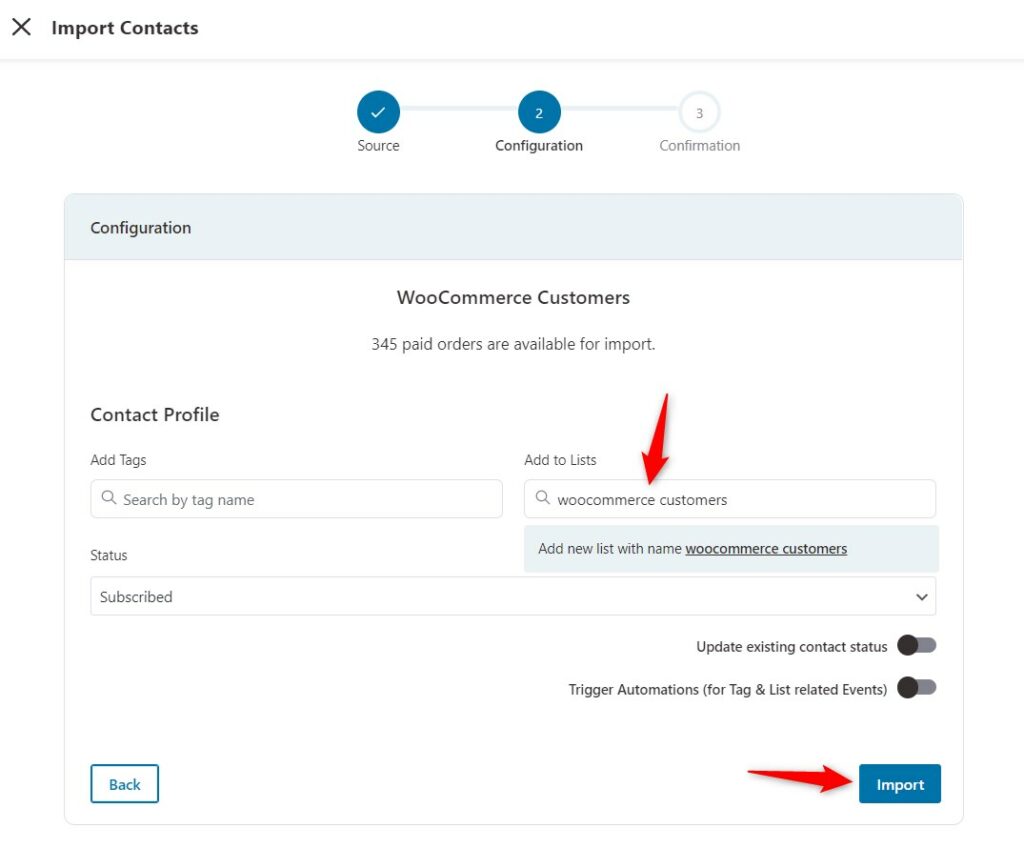The width and height of the screenshot is (1024, 848).
Task: Click the 'Trigger Automations' label text
Action: (x=728, y=690)
